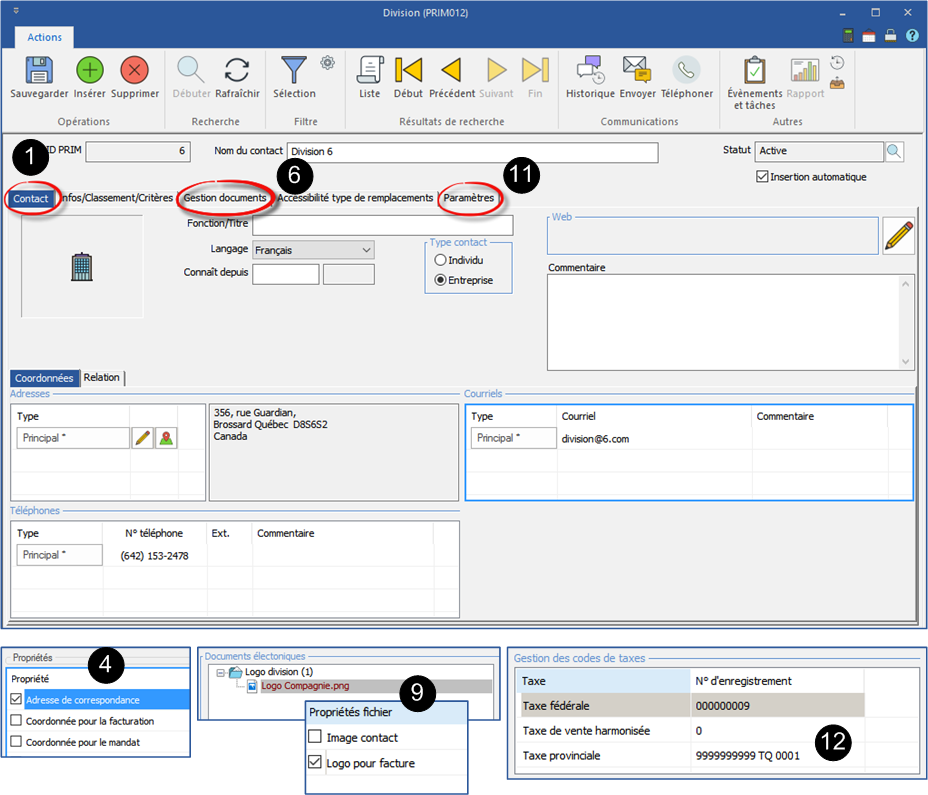
Task: Click the building contact image
Action: pyautogui.click(x=82, y=267)
